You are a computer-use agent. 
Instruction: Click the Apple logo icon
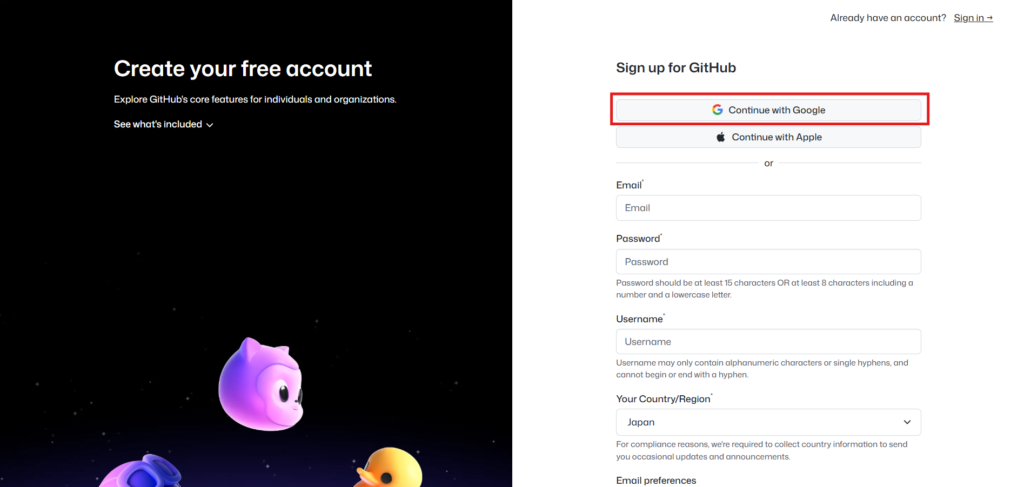721,137
